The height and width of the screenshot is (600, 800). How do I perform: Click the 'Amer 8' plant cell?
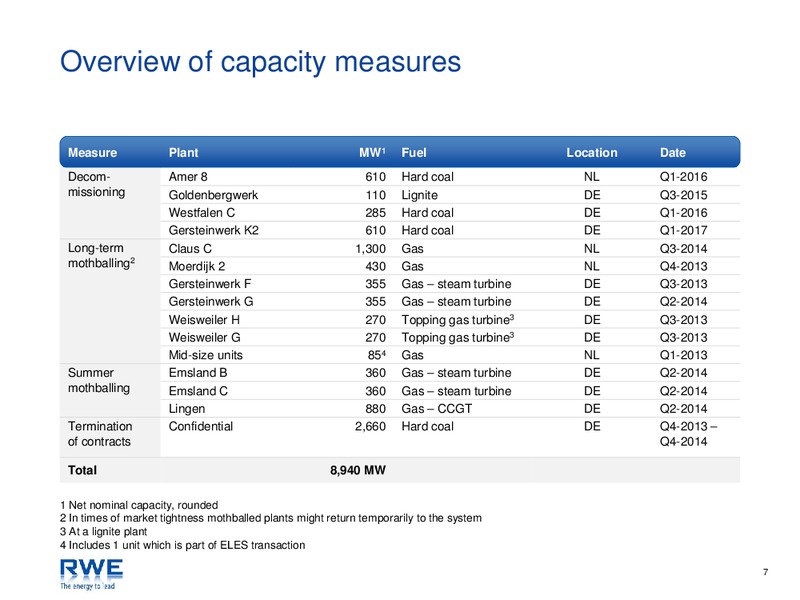pos(188,177)
